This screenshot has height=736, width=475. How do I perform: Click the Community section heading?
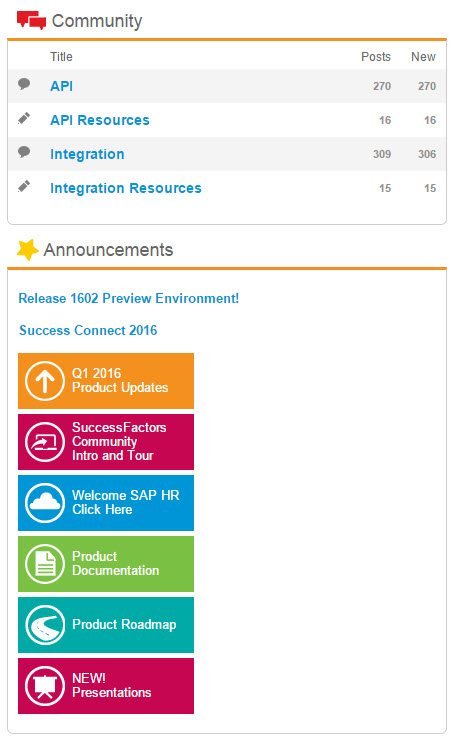coord(97,21)
